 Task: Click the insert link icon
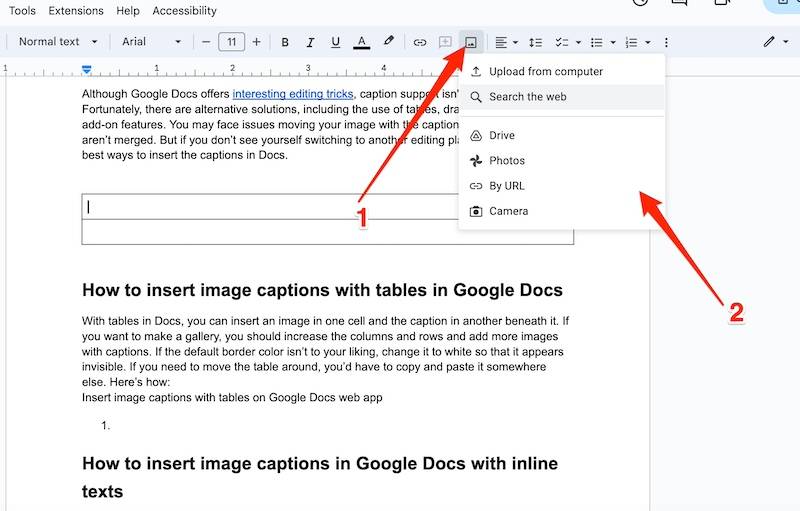pyautogui.click(x=420, y=42)
